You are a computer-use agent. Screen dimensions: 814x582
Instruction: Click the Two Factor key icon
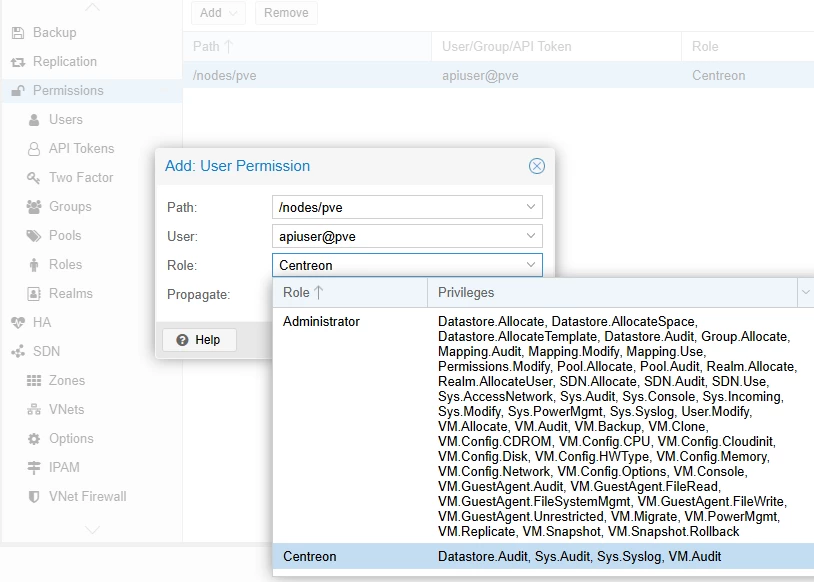click(34, 178)
